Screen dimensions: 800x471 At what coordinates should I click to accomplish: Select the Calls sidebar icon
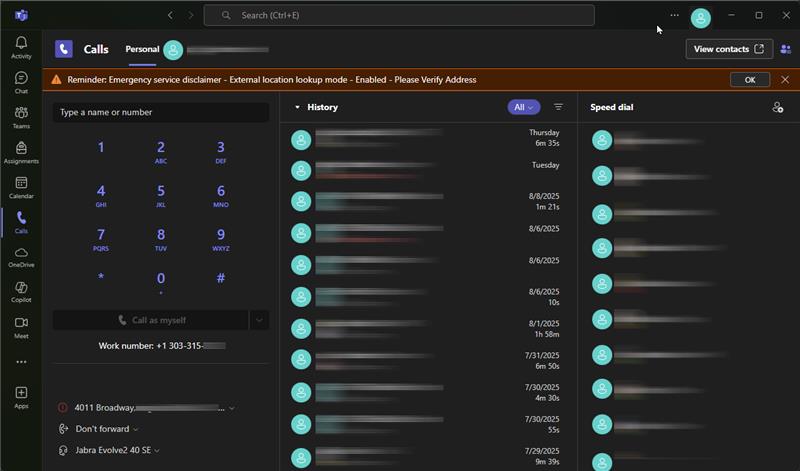(x=21, y=222)
